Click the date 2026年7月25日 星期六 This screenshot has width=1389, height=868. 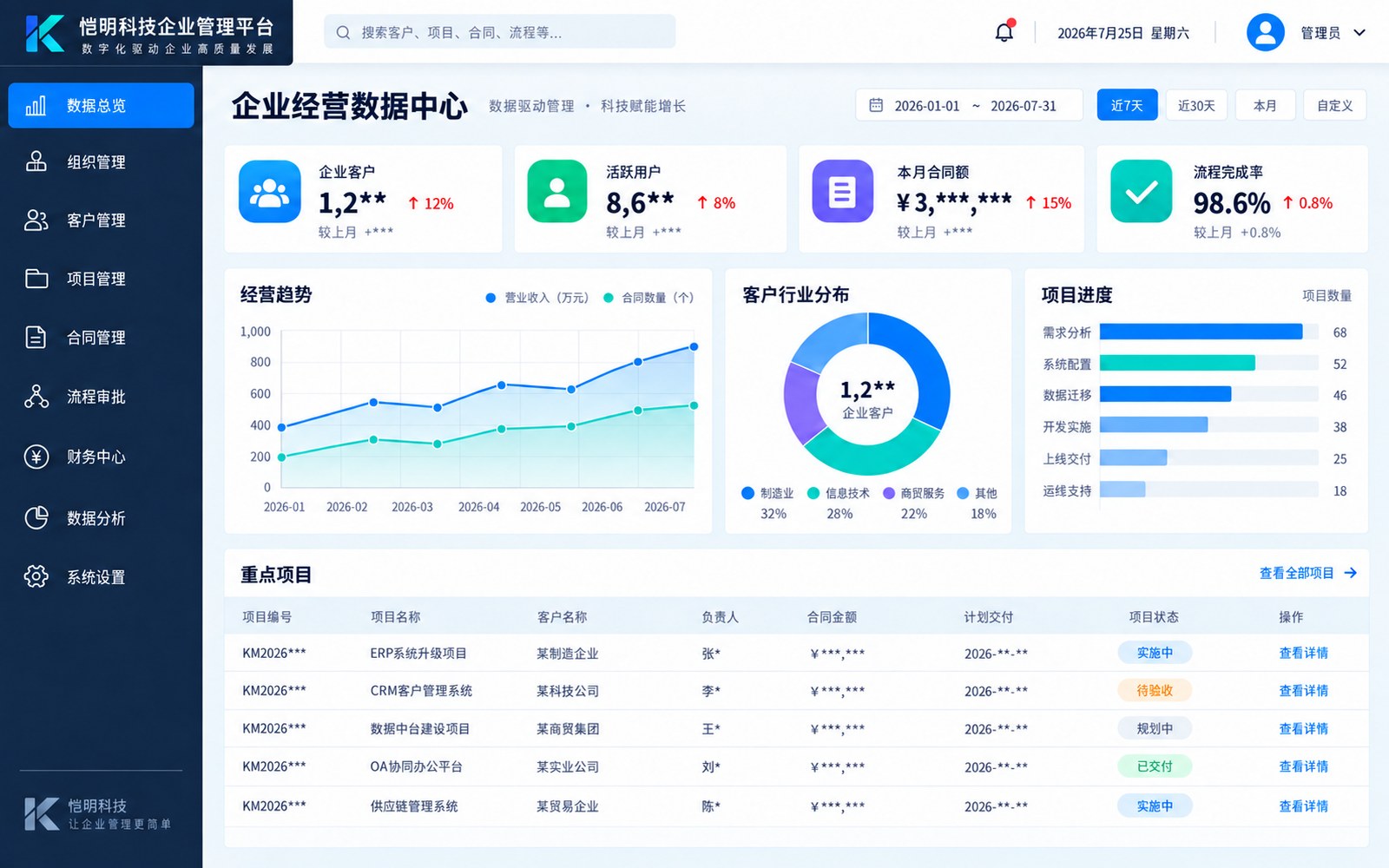point(1123,33)
